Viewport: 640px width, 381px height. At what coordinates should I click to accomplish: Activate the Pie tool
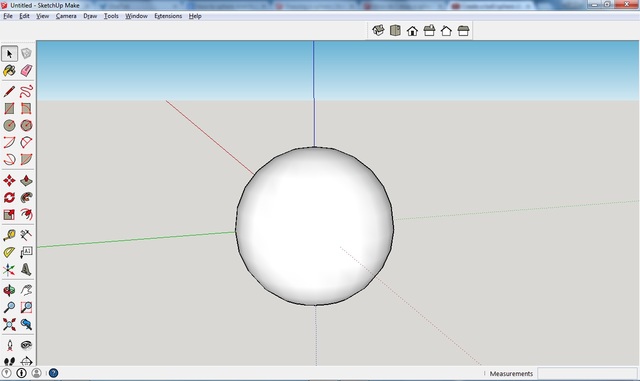(26, 159)
